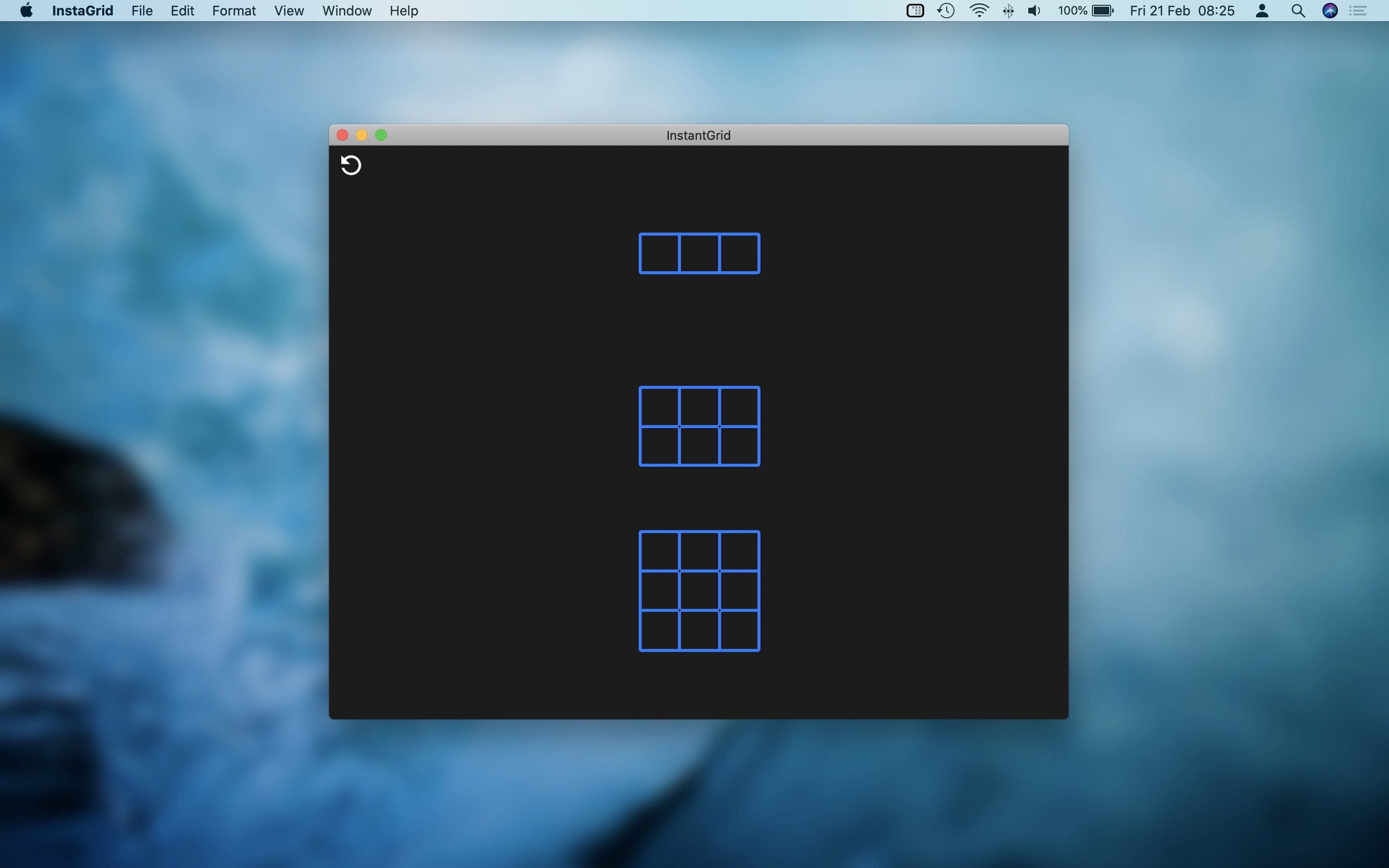
Task: Click the user account silhouette icon
Action: [x=1262, y=11]
